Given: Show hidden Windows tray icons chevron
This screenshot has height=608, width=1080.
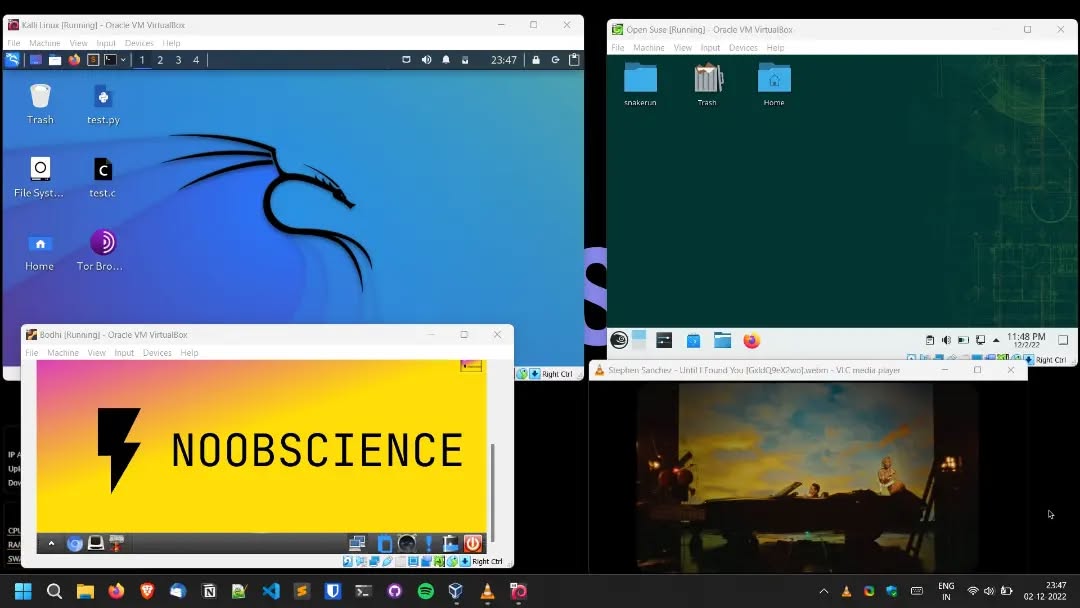Looking at the screenshot, I should [x=824, y=591].
